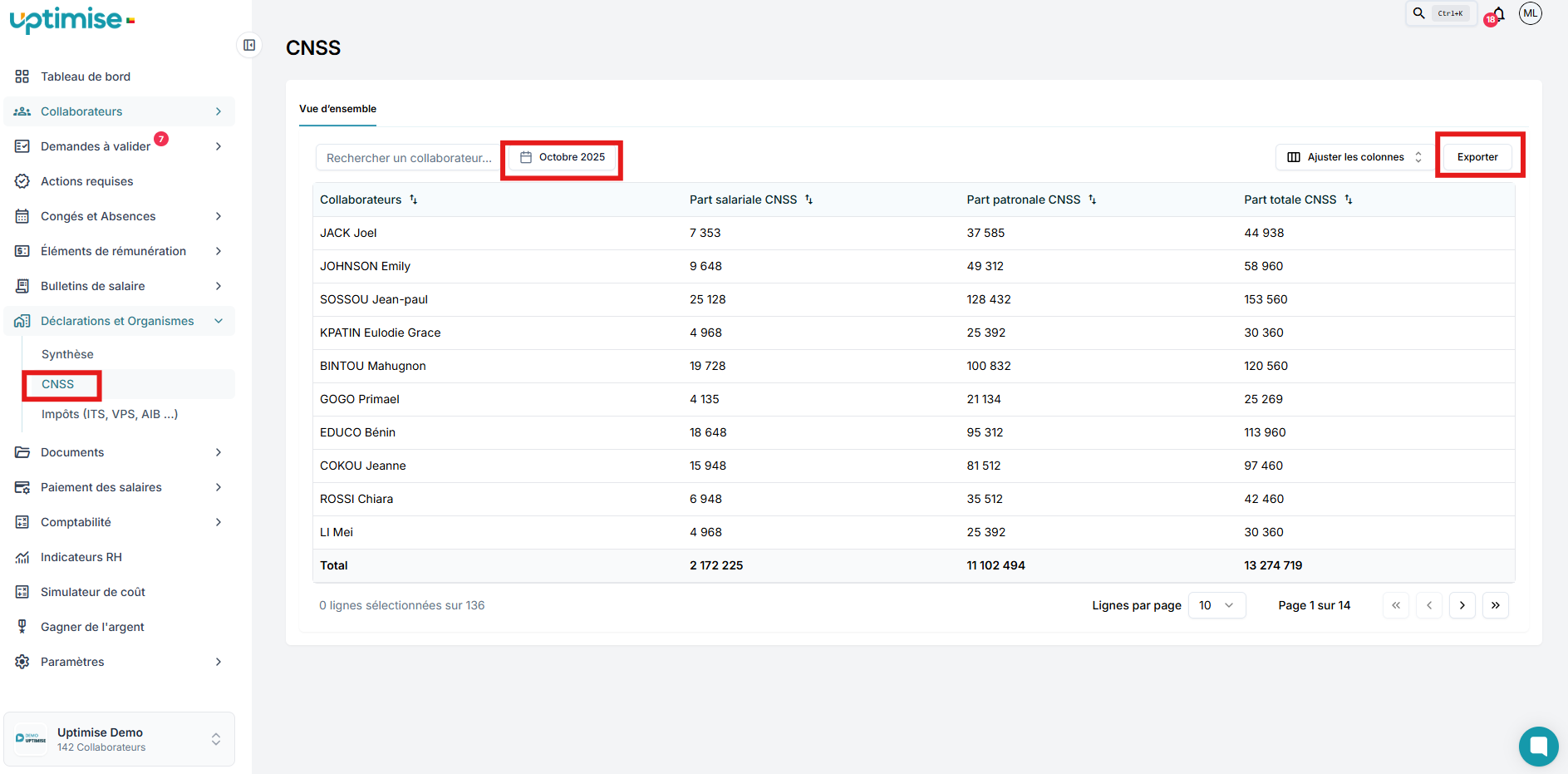Expand Éléments de rémunération chevron
The width and height of the screenshot is (1568, 774).
click(219, 251)
